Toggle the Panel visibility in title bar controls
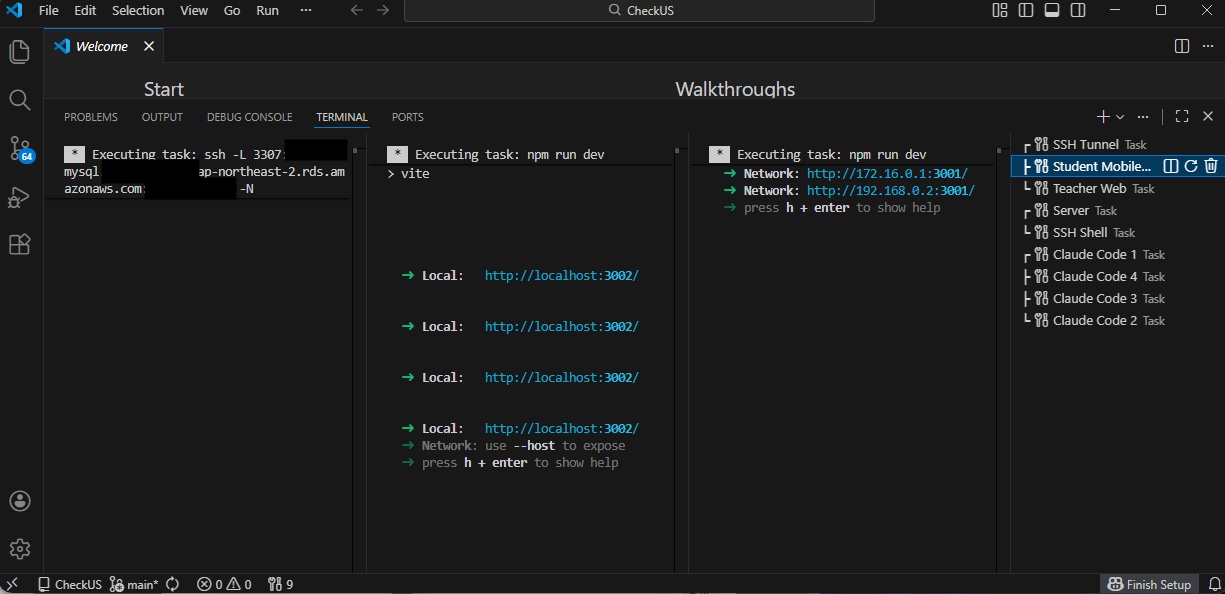1225x594 pixels. (1051, 10)
